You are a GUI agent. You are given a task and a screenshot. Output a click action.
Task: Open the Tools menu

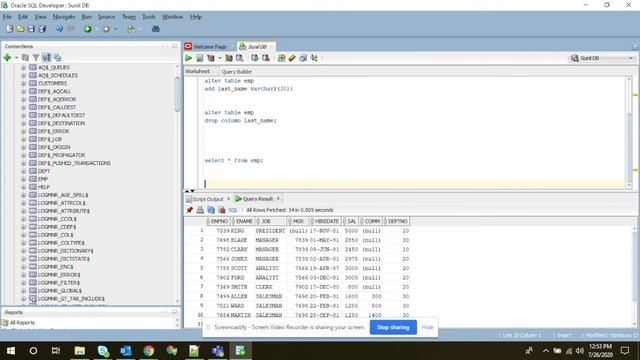point(149,17)
